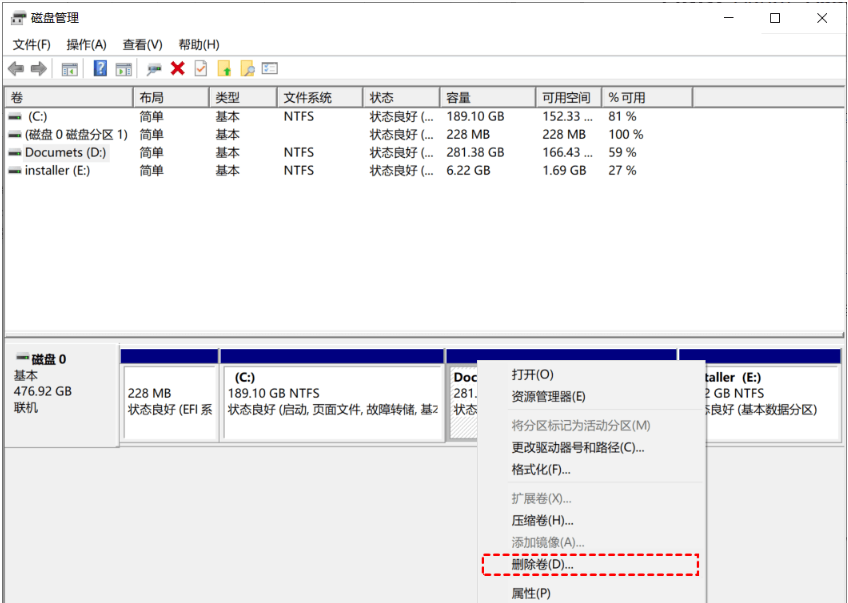Click the 189.10 GB capacity cell

pyautogui.click(x=475, y=116)
